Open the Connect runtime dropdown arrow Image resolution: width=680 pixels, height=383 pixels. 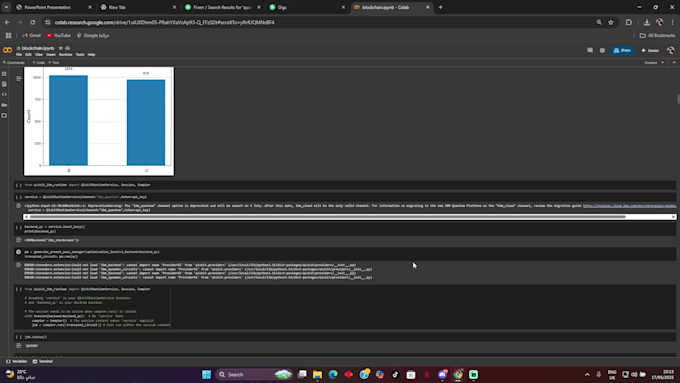(663, 62)
